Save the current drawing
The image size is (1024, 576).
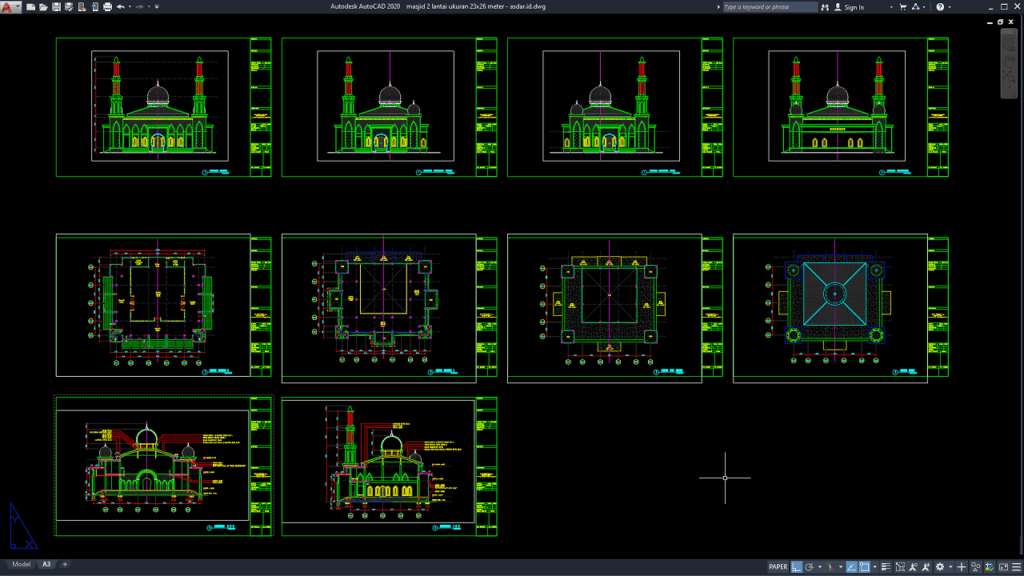(x=57, y=8)
